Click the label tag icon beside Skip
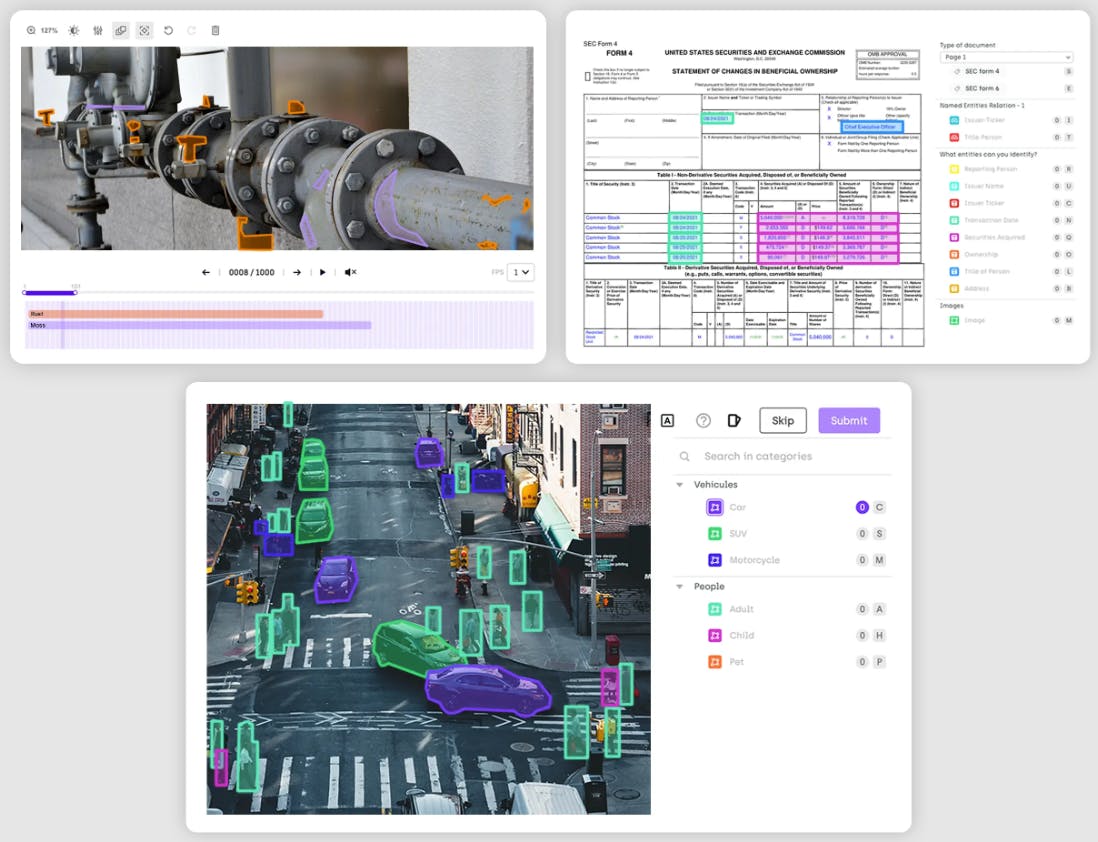Viewport: 1098px width, 842px height. pos(734,420)
